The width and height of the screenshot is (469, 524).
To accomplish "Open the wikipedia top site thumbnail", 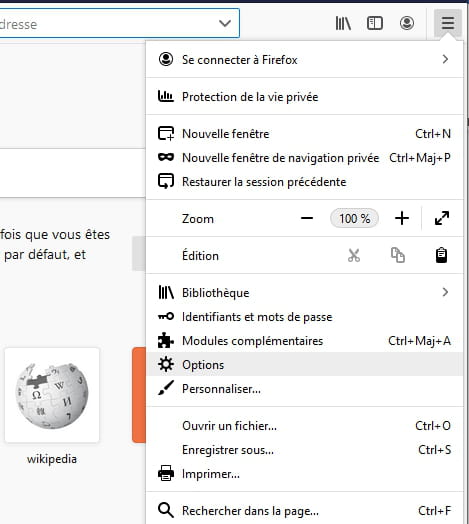I will [52, 395].
